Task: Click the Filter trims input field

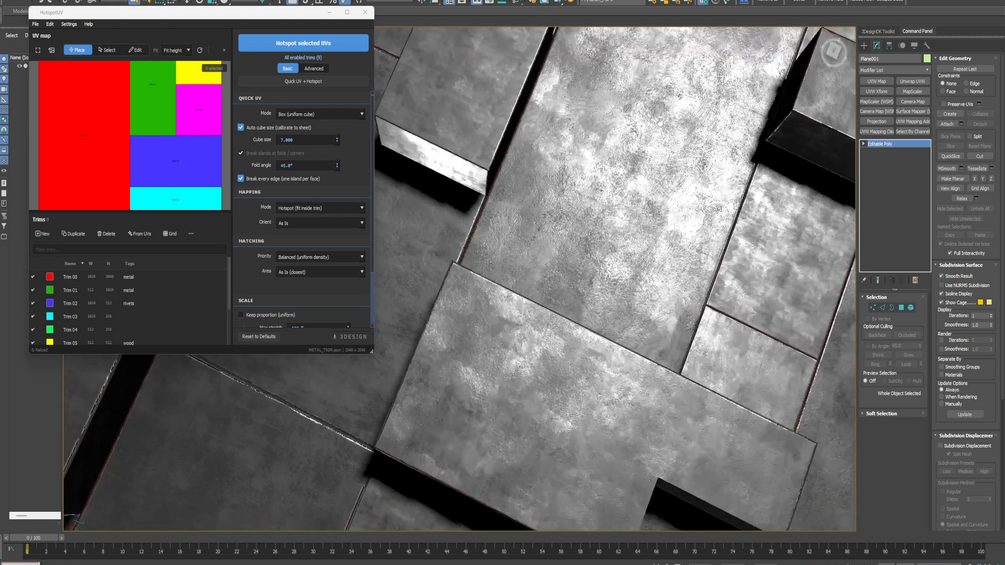Action: (x=130, y=250)
